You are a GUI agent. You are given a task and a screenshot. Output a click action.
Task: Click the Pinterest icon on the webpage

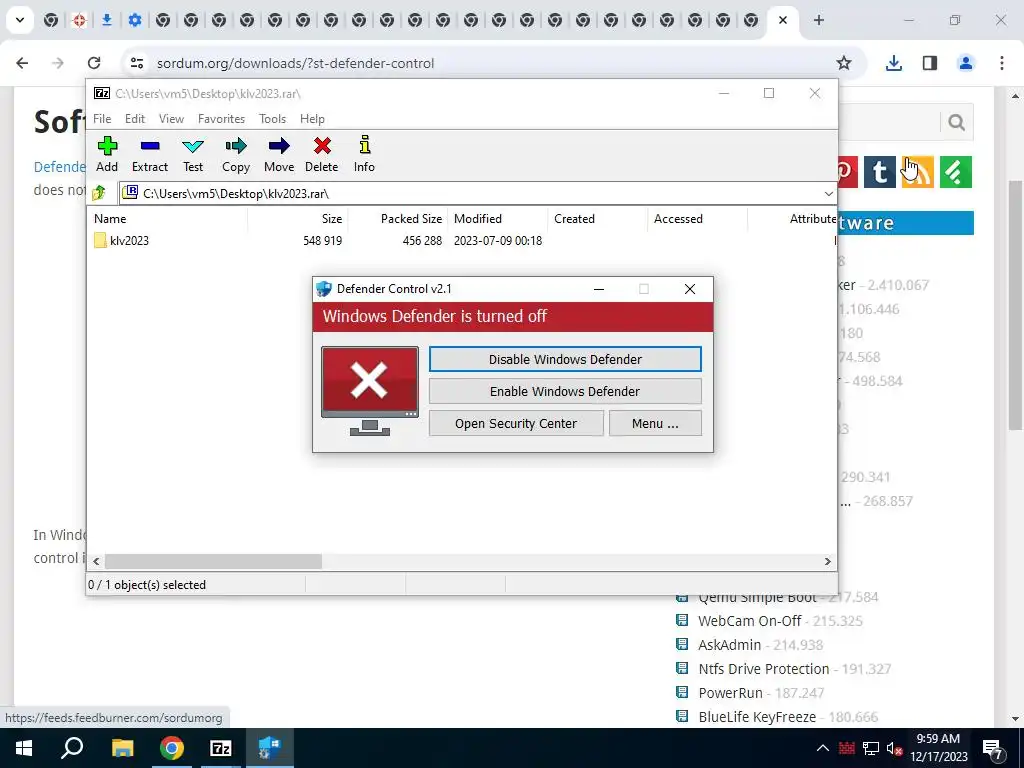point(847,172)
